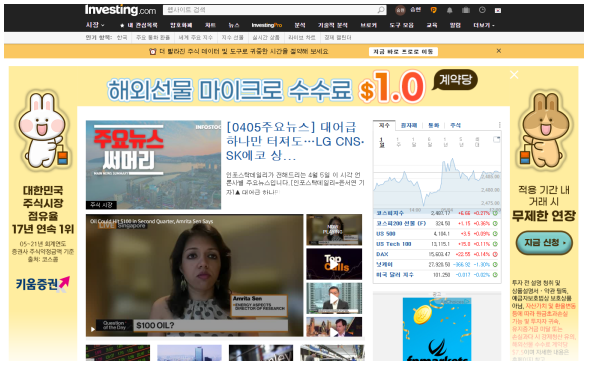
Task: Click the watchlist star icon
Action: (x=122, y=26)
